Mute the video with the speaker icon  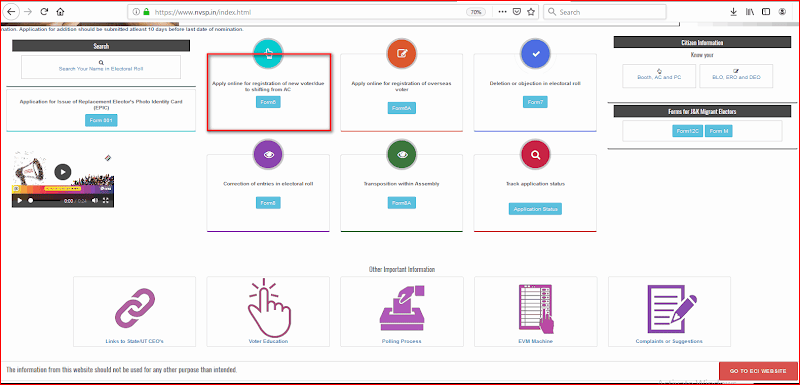point(95,201)
